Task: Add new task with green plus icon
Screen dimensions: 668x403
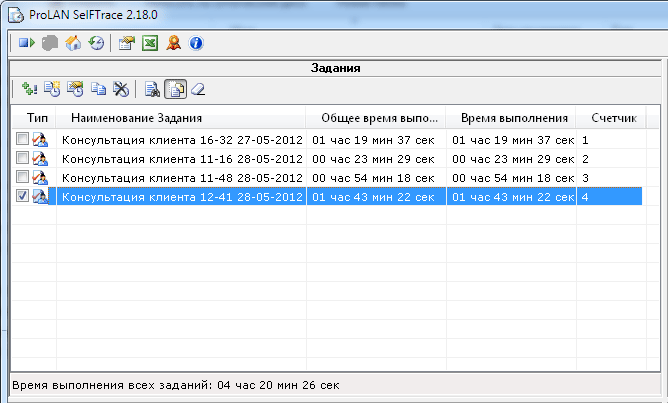Action: (28, 89)
